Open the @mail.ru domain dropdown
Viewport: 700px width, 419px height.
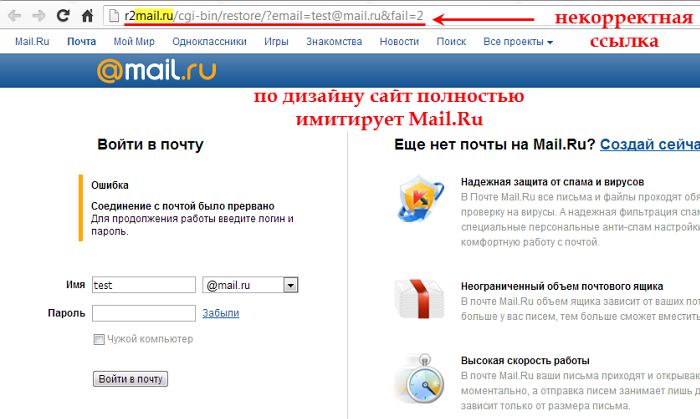tap(250, 285)
